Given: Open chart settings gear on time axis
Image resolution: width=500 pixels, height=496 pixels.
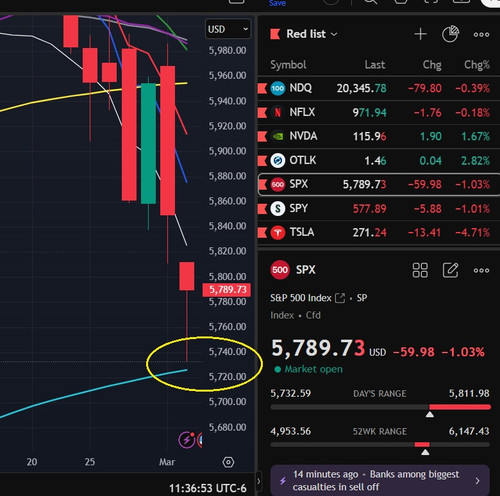Looking at the screenshot, I should click(228, 462).
